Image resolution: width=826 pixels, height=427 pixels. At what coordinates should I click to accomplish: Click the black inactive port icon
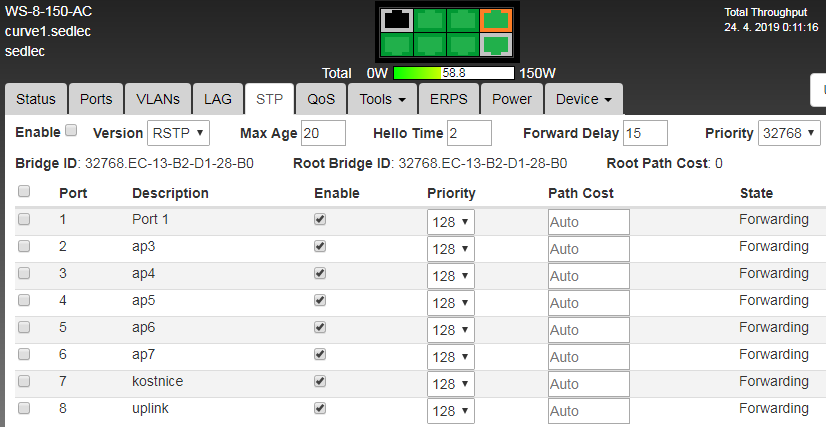tap(398, 19)
